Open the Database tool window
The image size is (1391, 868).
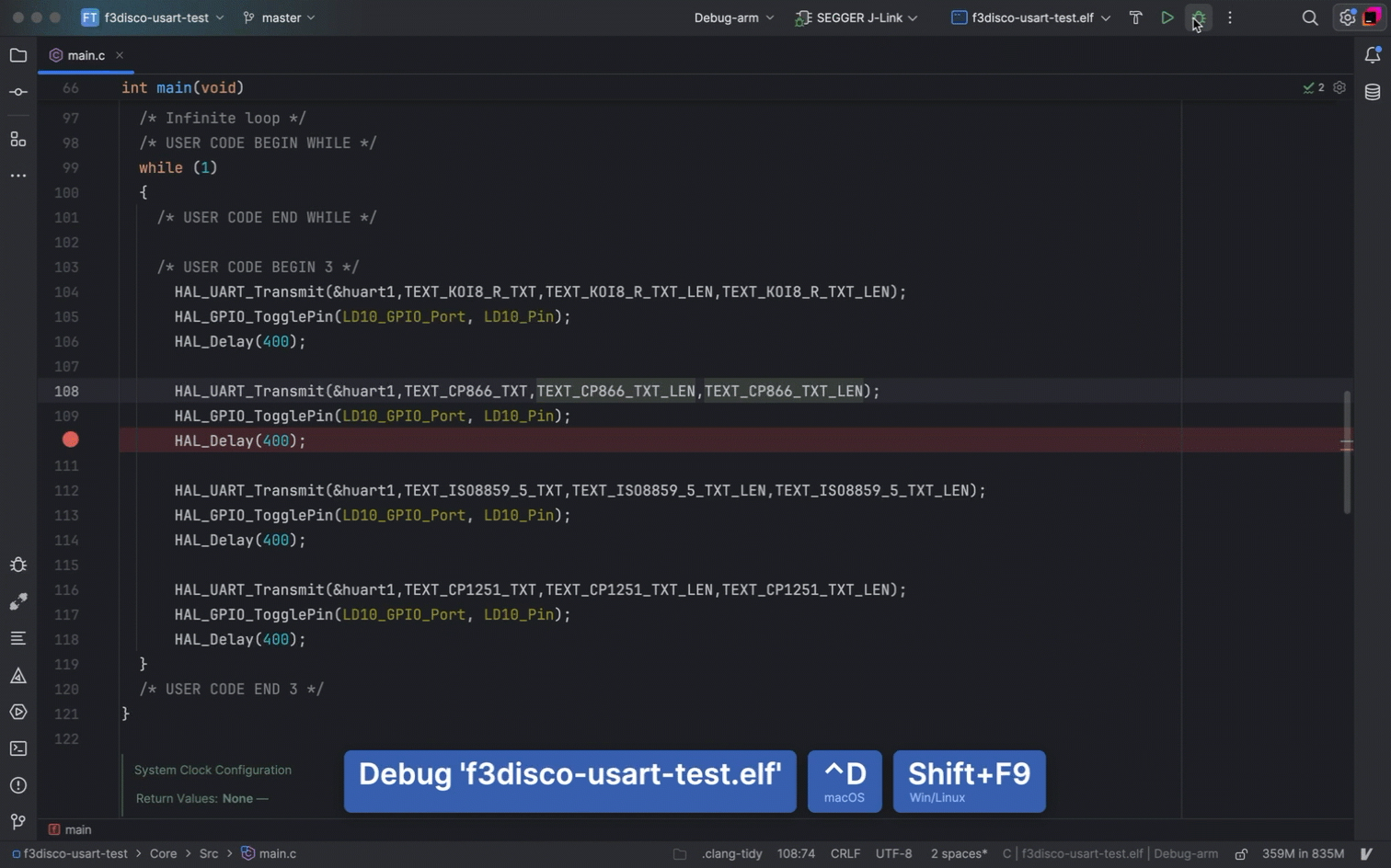coord(1373,92)
